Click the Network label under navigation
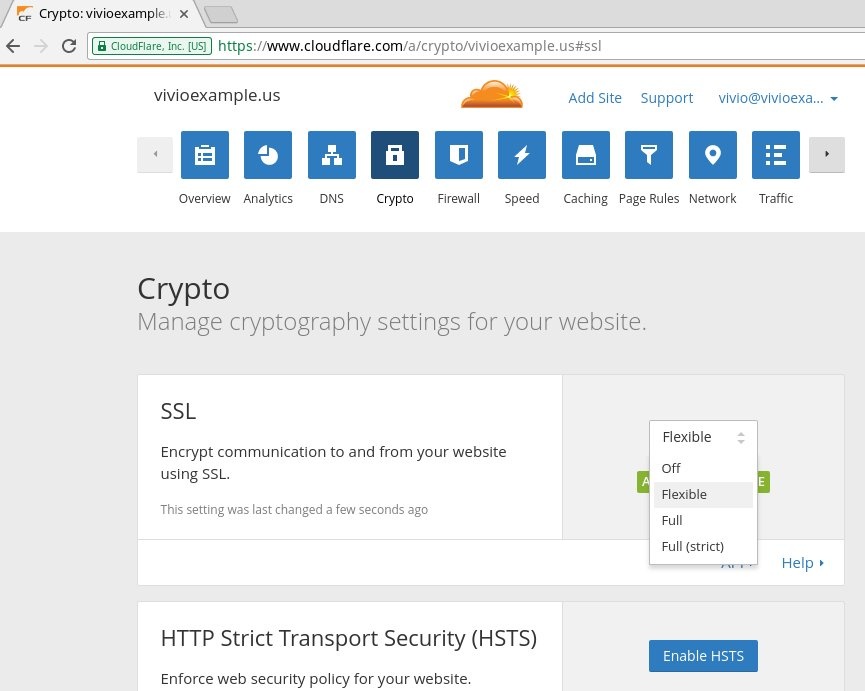Screen dimensions: 865x691 point(713,199)
